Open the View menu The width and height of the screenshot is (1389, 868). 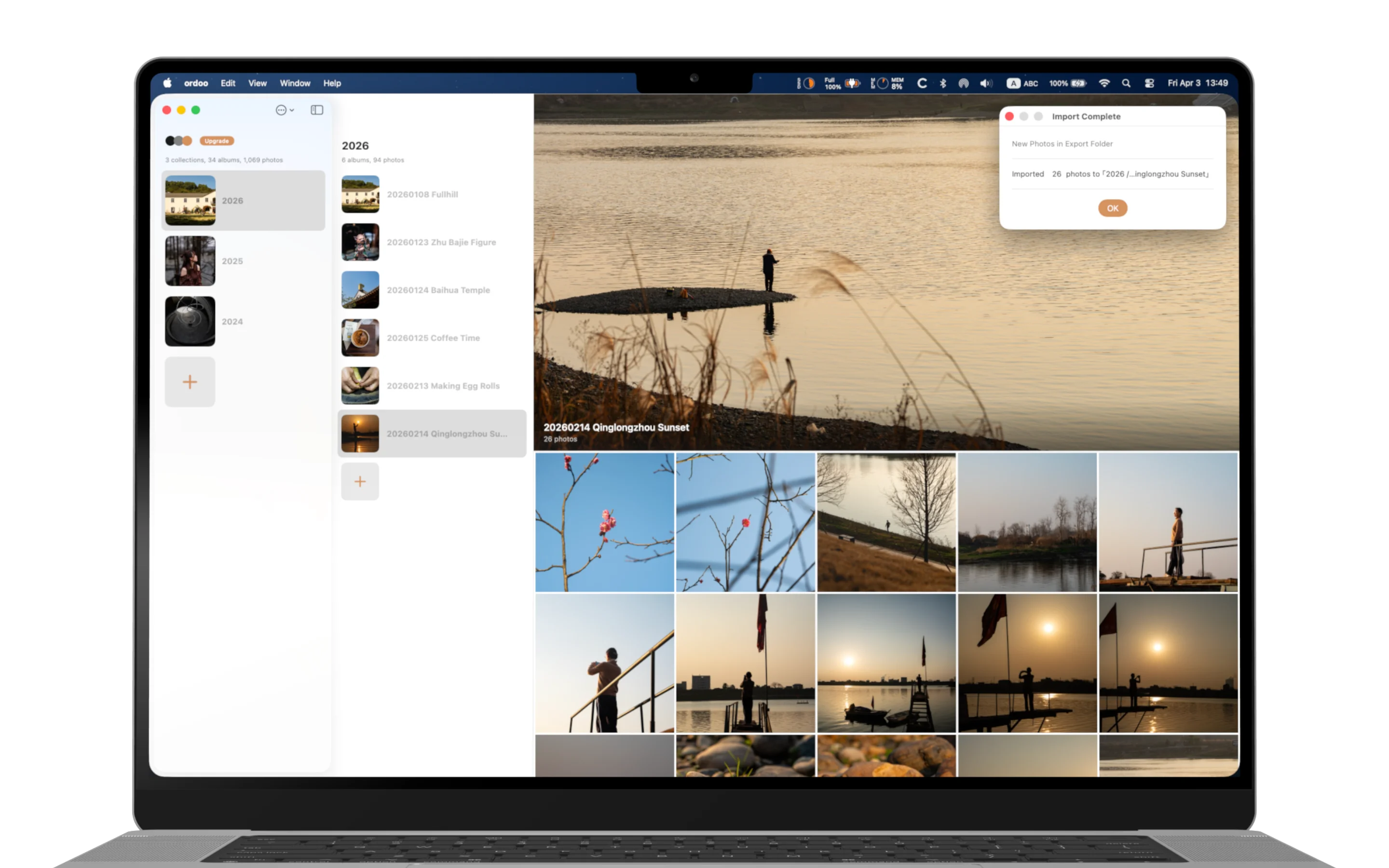coord(257,83)
